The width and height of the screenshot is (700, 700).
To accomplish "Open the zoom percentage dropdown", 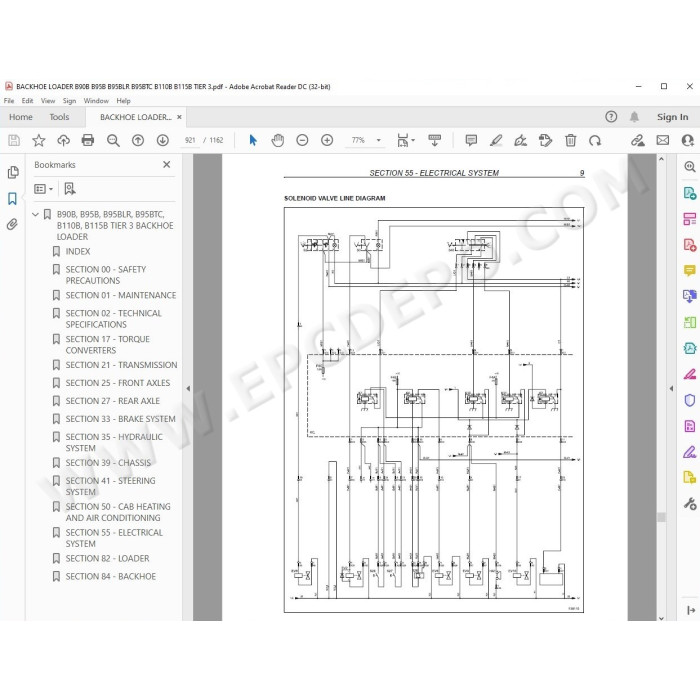I will (x=379, y=140).
